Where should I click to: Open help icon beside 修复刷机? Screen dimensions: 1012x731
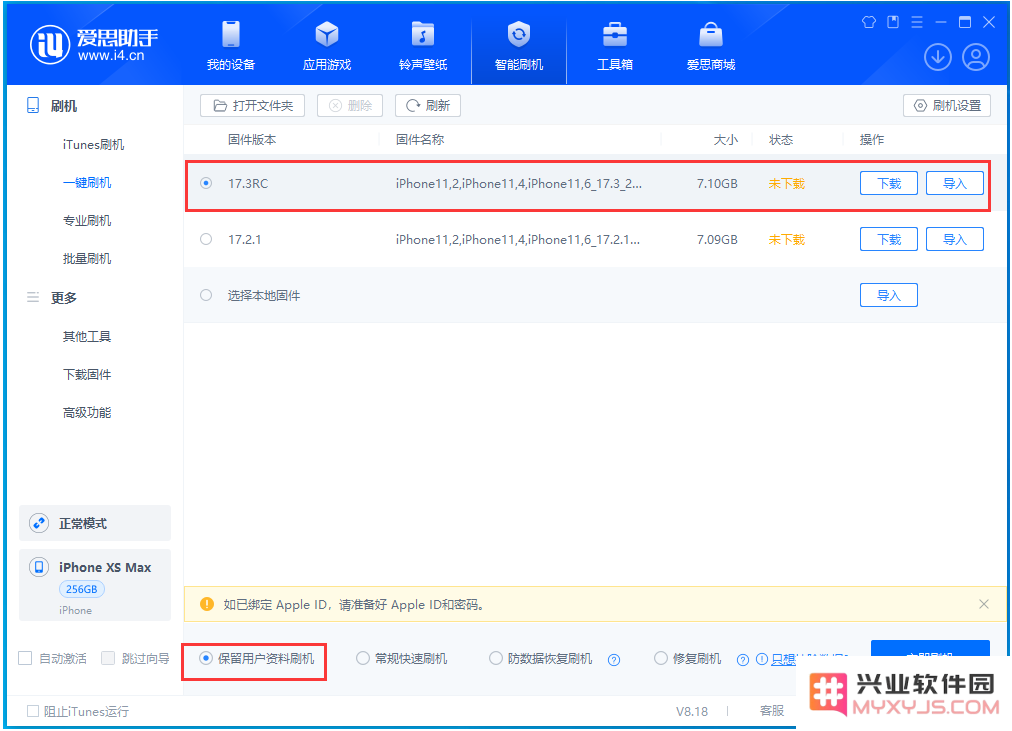tap(743, 659)
